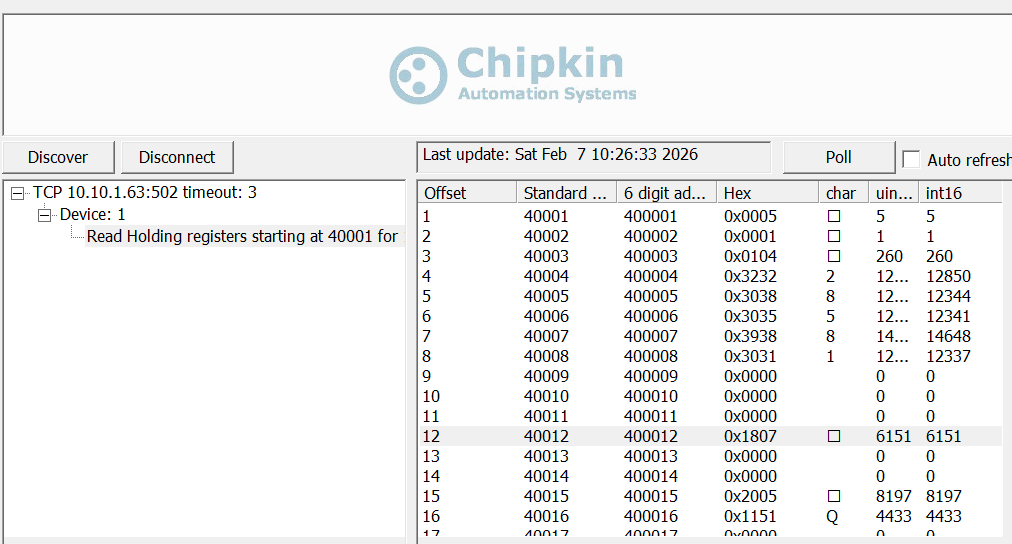
Task: Poll the registers now
Action: click(x=838, y=157)
